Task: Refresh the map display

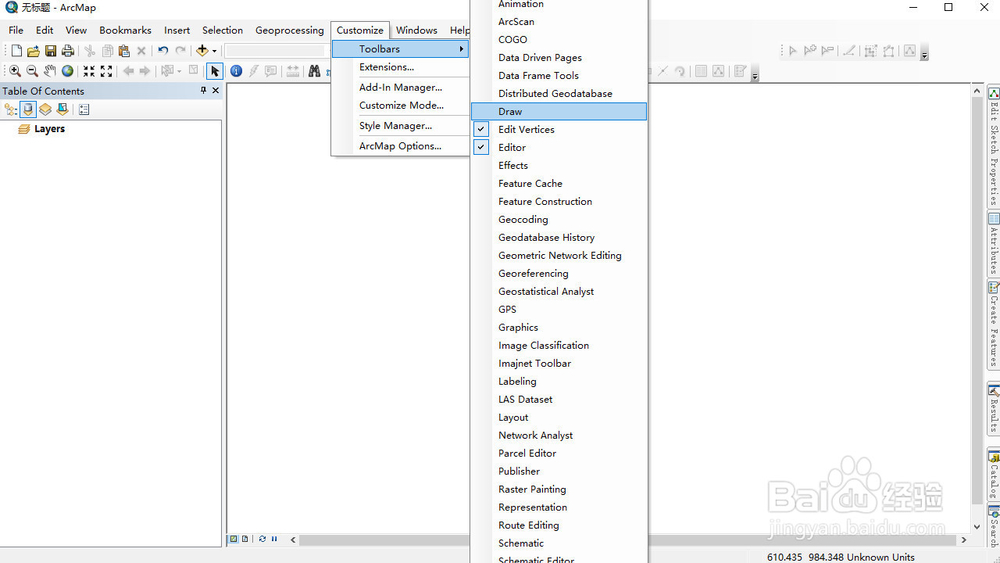Action: [262, 539]
